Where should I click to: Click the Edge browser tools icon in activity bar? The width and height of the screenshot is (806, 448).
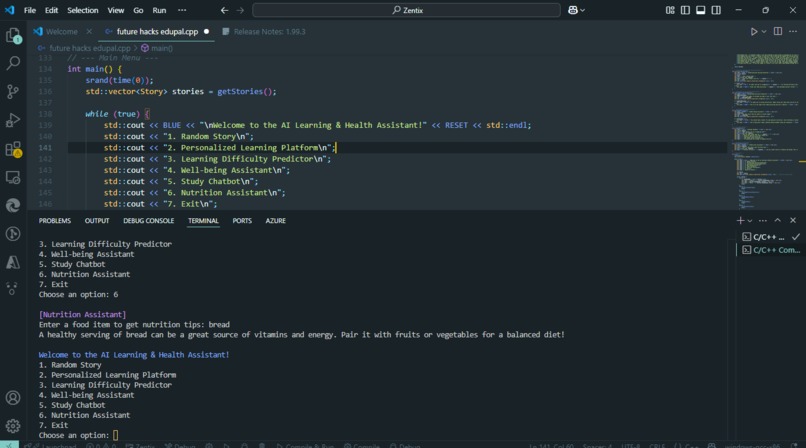pos(13,206)
